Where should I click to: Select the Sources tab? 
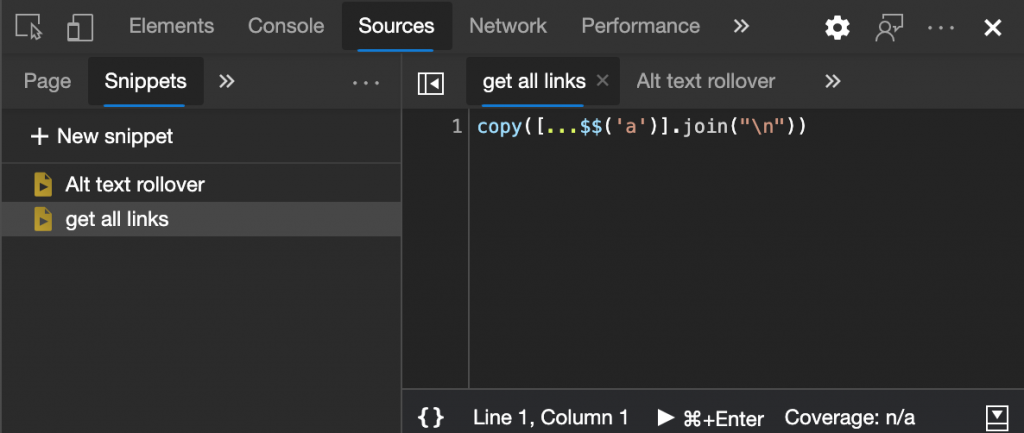396,26
